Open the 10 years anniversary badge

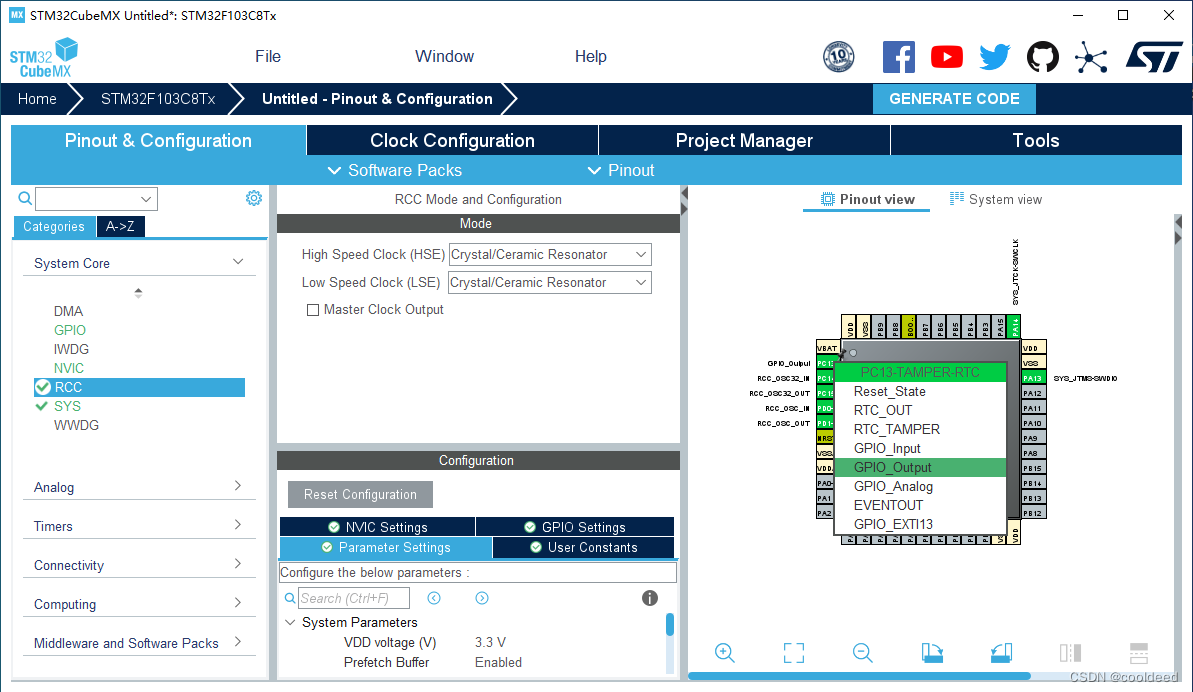point(838,57)
